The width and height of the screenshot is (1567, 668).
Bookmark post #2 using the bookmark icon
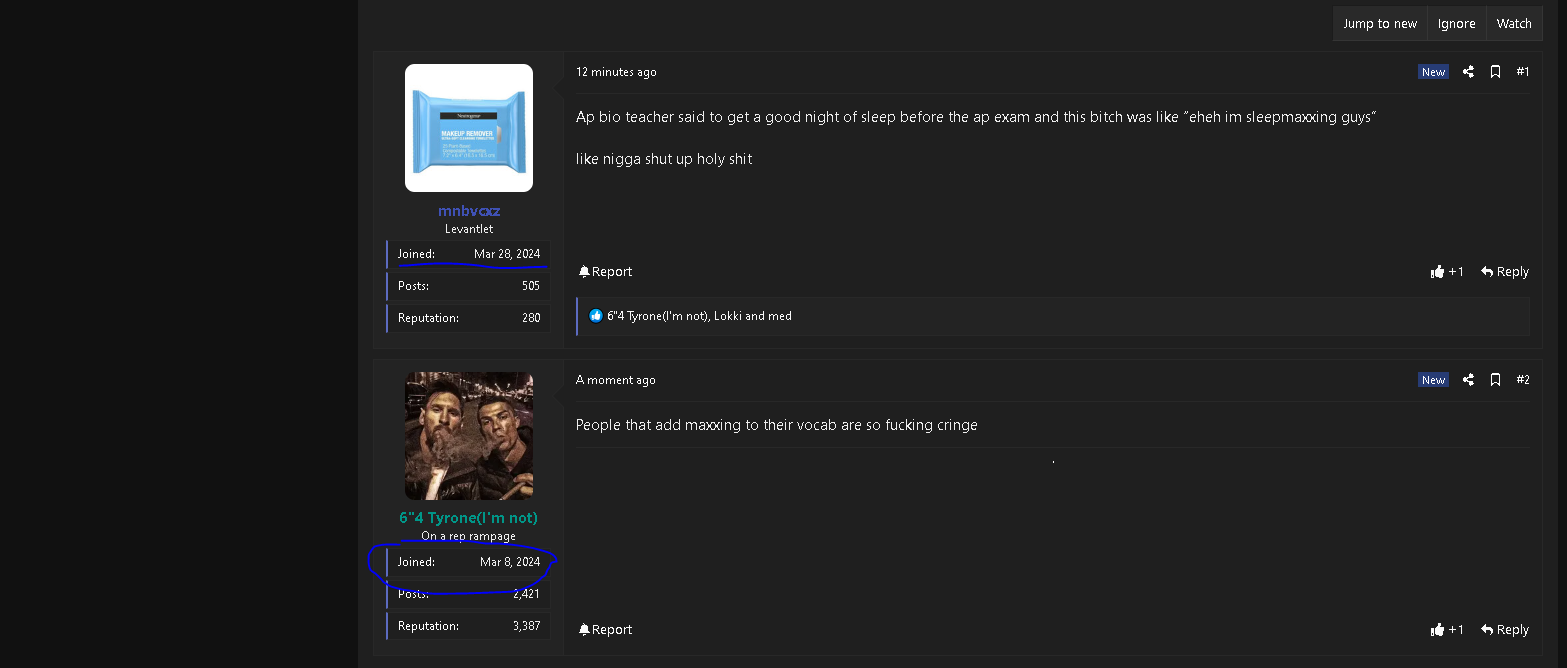point(1495,380)
